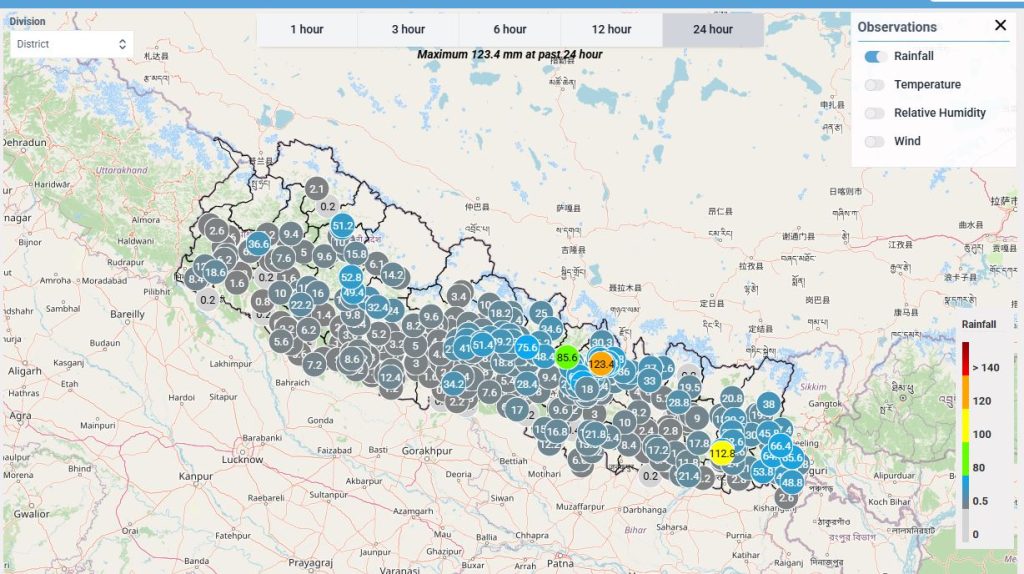Image resolution: width=1024 pixels, height=574 pixels.
Task: Click the blue 53.8 rainfall marker
Action: point(763,471)
